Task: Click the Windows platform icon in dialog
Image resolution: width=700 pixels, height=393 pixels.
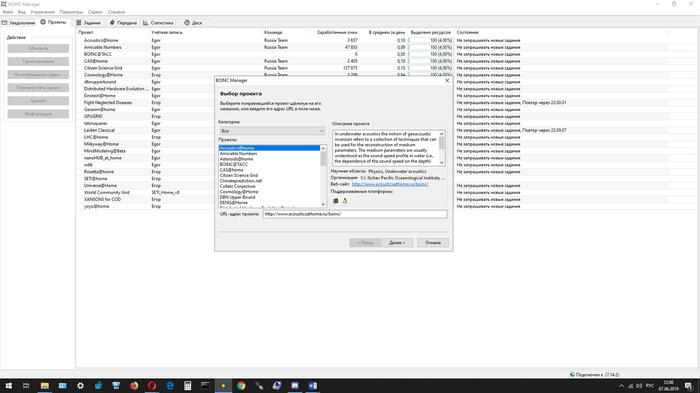Action: [x=336, y=201]
